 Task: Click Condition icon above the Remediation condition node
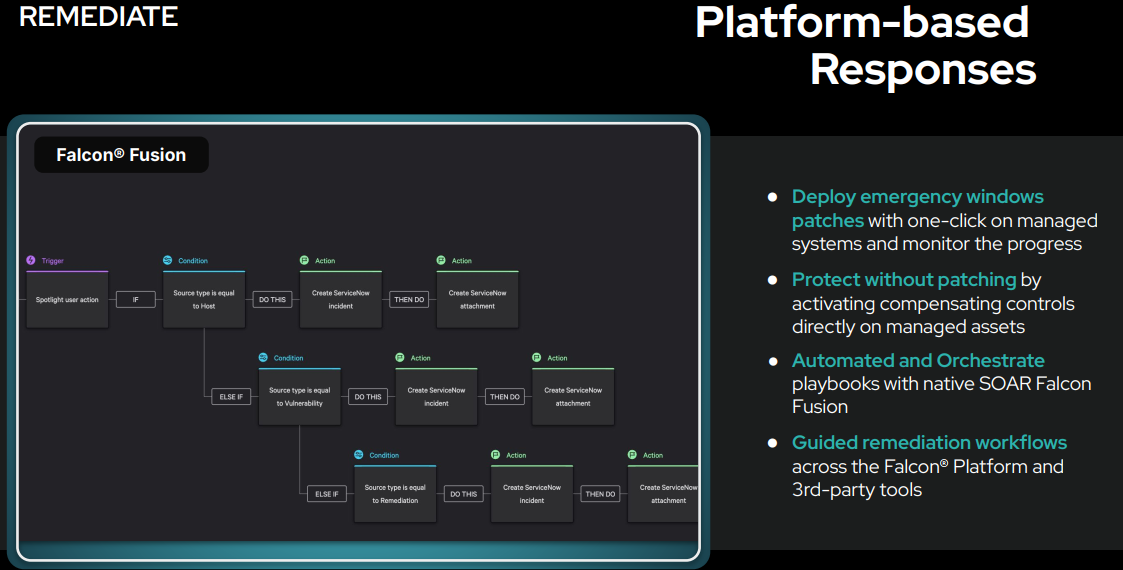tap(359, 455)
